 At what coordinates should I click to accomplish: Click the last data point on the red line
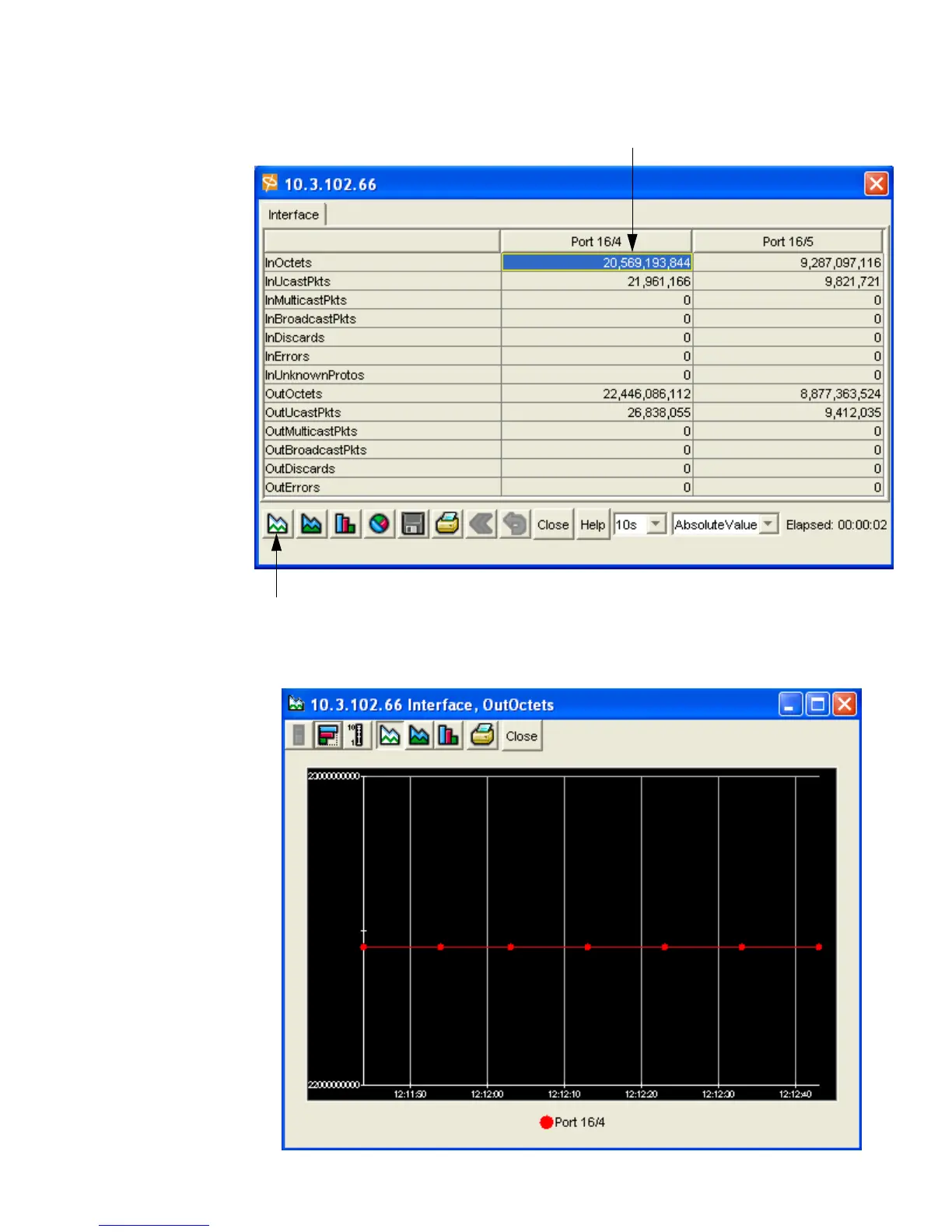[818, 947]
